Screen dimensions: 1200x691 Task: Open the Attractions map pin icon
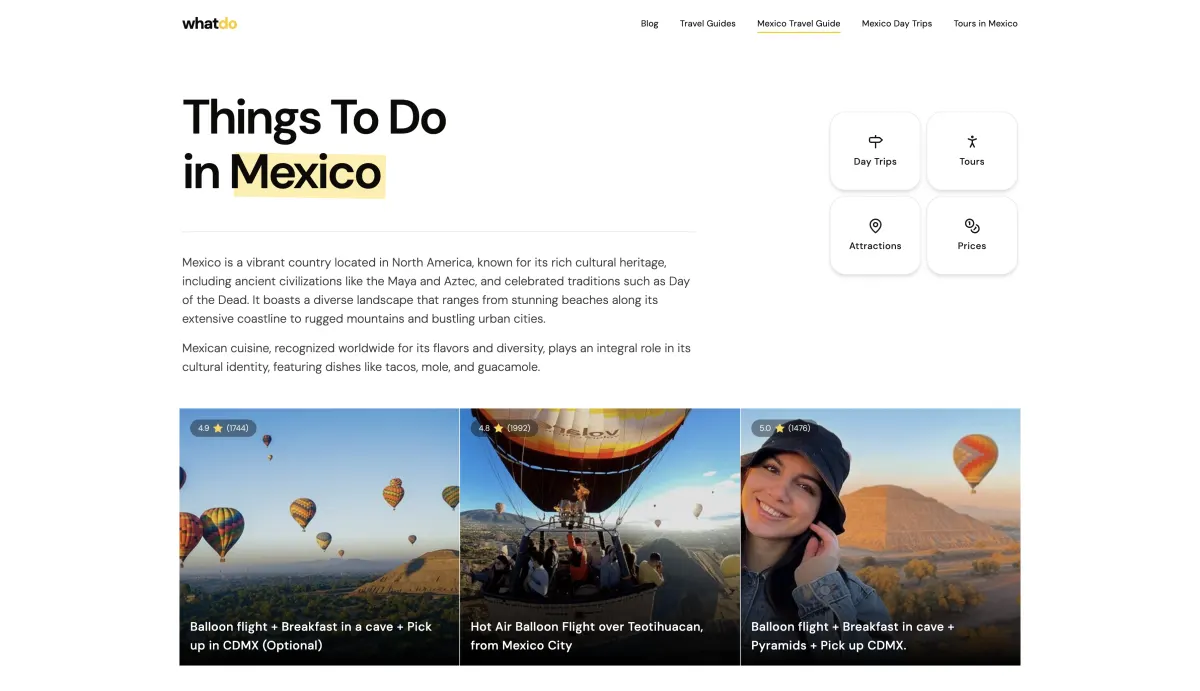875,226
